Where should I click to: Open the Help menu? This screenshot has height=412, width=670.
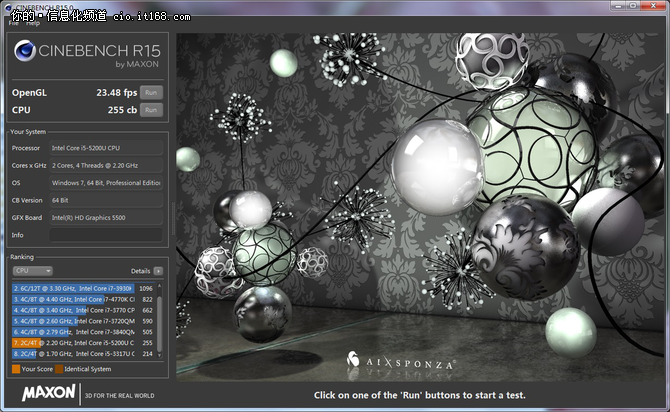point(33,23)
